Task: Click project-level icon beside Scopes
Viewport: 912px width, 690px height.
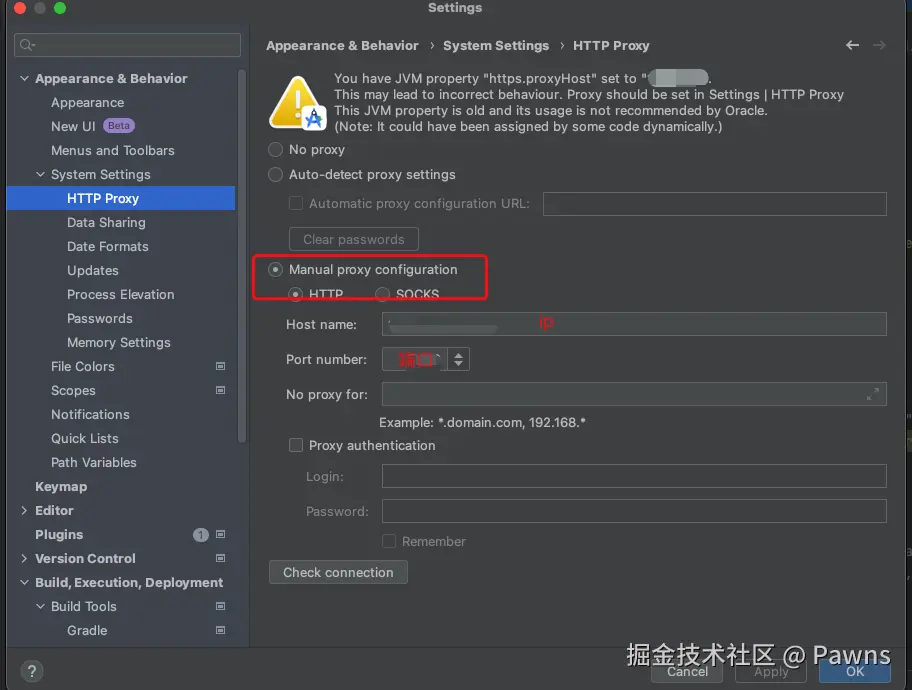Action: [x=220, y=390]
